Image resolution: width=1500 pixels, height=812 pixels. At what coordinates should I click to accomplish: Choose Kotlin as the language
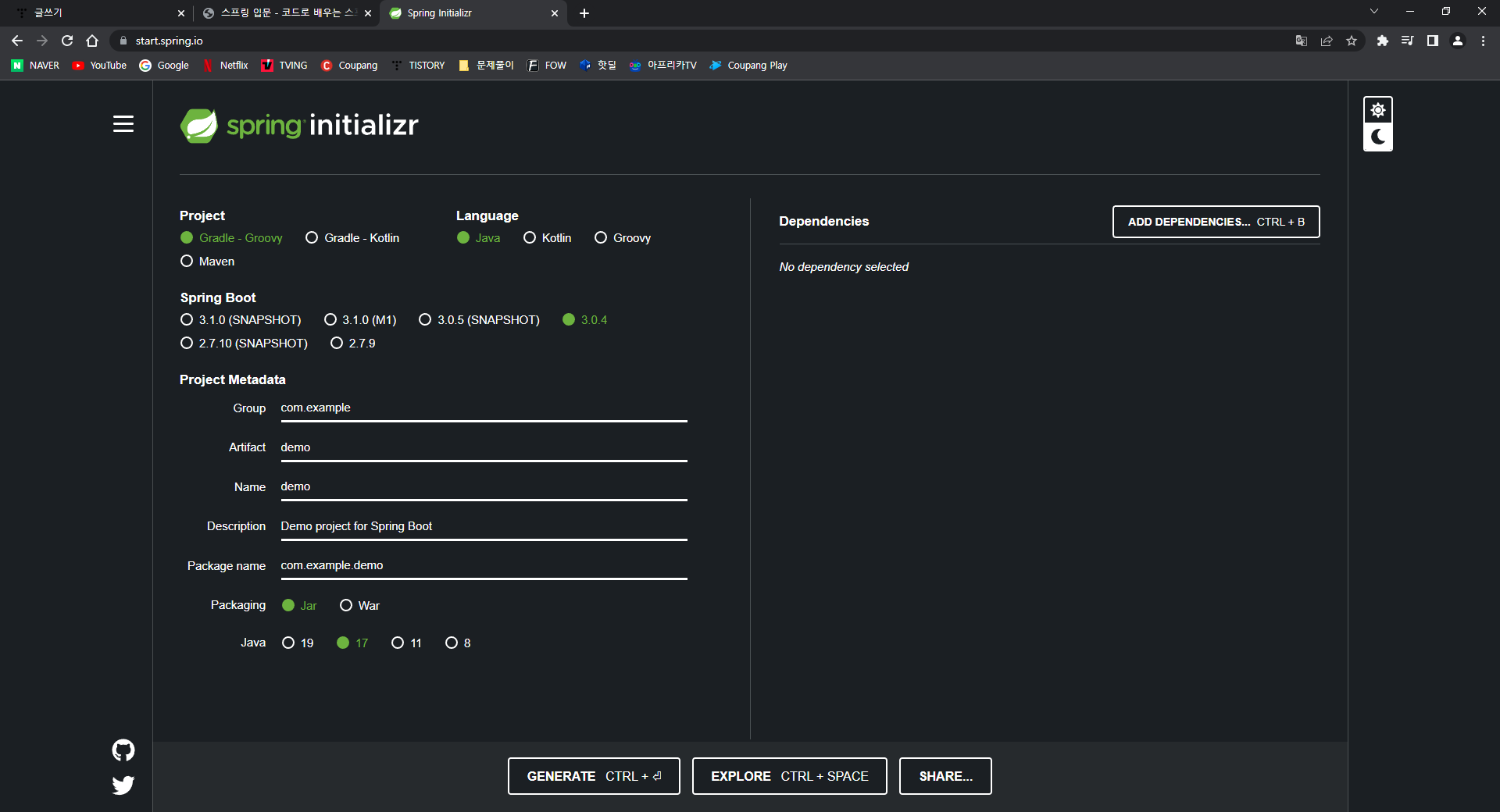pos(548,238)
